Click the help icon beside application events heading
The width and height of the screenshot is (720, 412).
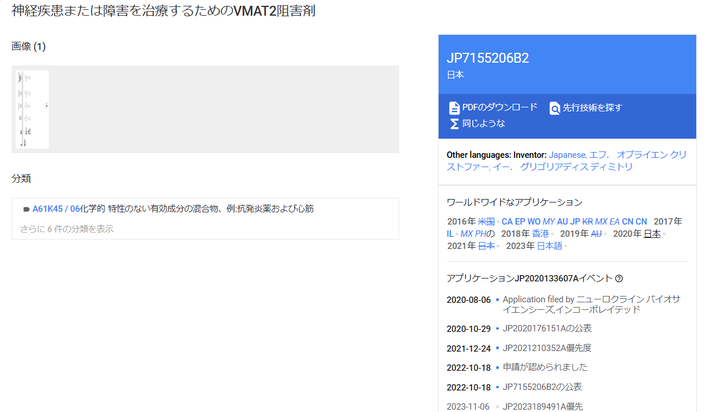(619, 278)
